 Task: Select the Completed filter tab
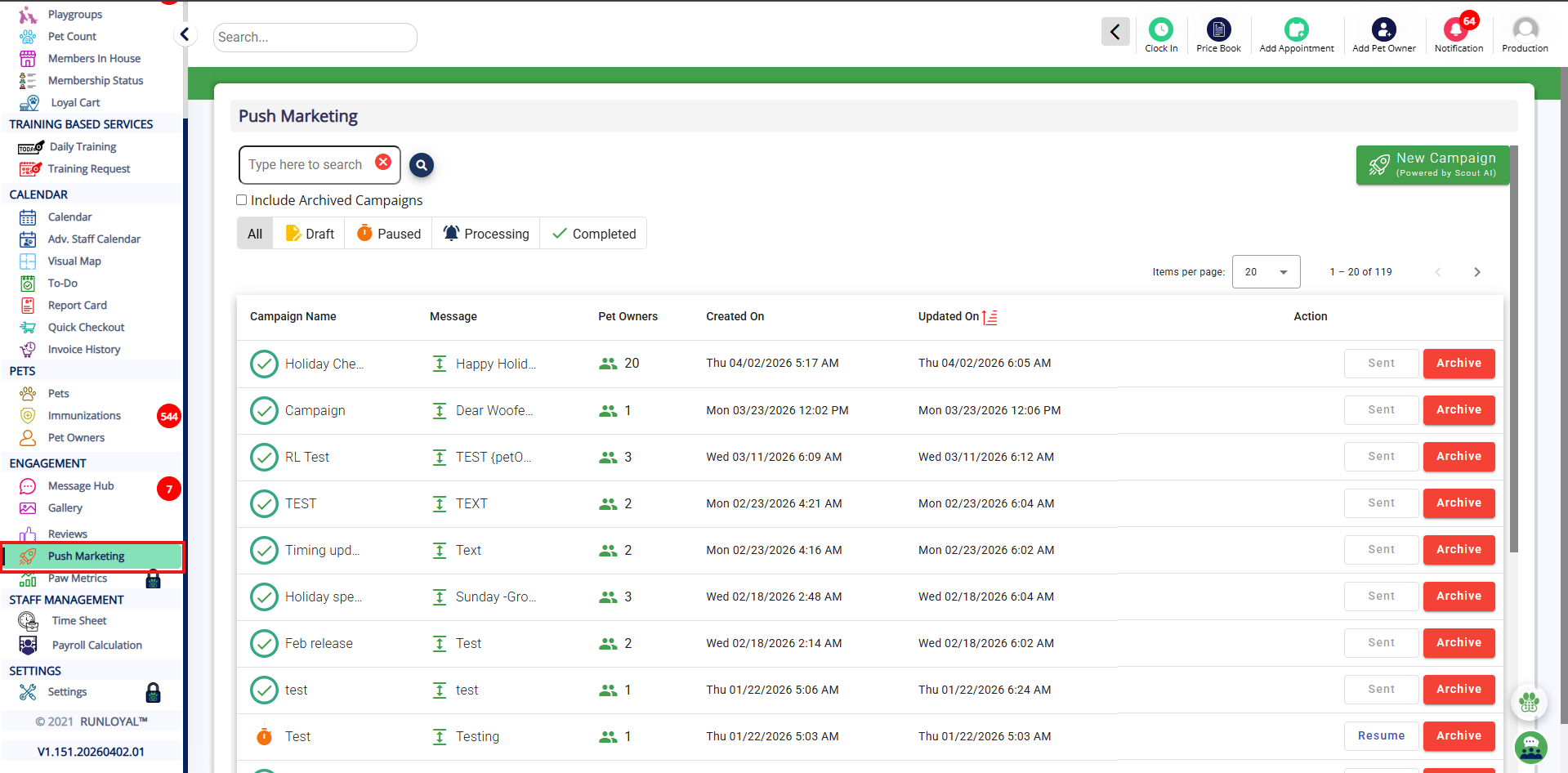pyautogui.click(x=594, y=234)
